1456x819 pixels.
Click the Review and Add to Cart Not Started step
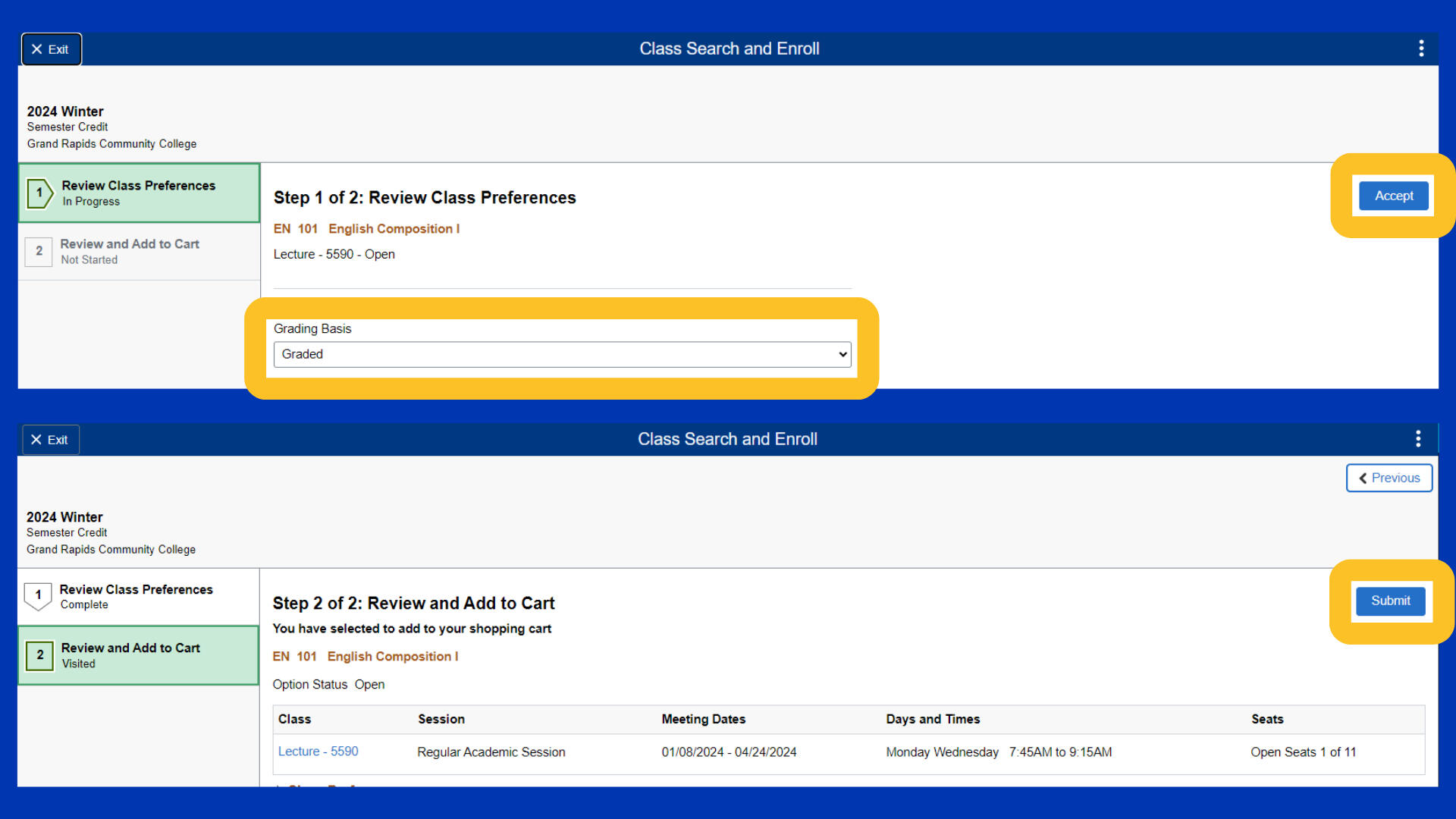click(x=130, y=251)
